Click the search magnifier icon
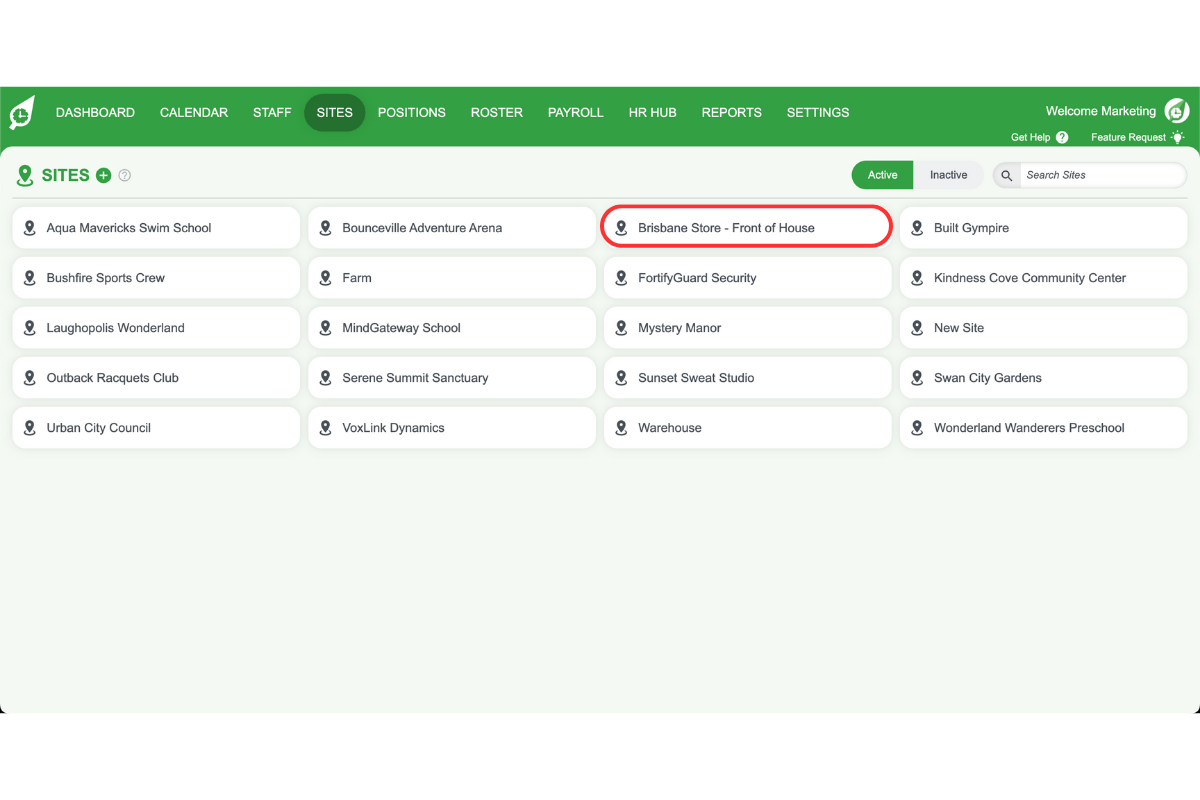 pyautogui.click(x=1005, y=174)
